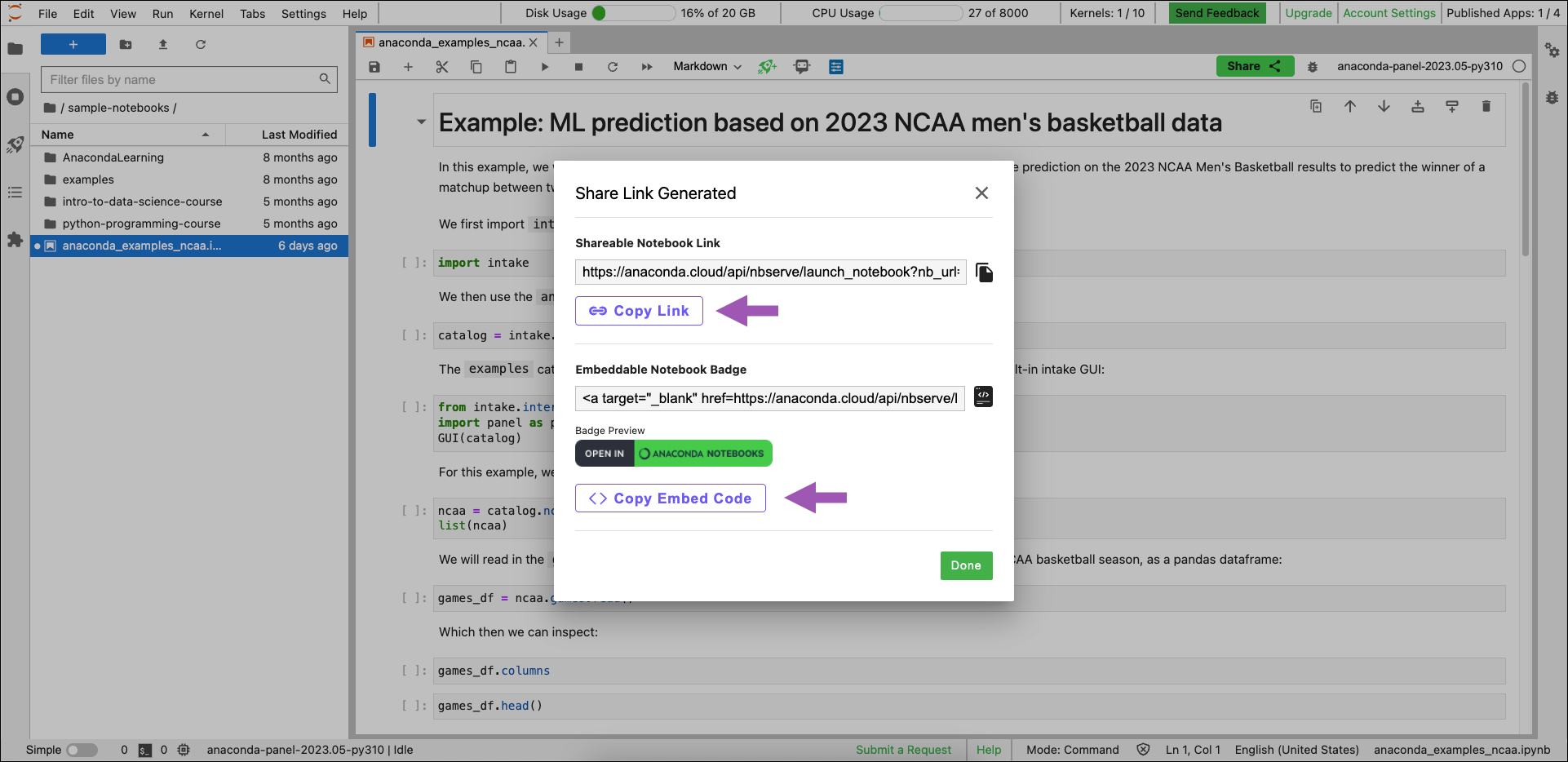The image size is (1568, 762).
Task: Click the kernel name anaconda-panel-2023.05-py310 in toolbar
Action: pyautogui.click(x=1420, y=66)
